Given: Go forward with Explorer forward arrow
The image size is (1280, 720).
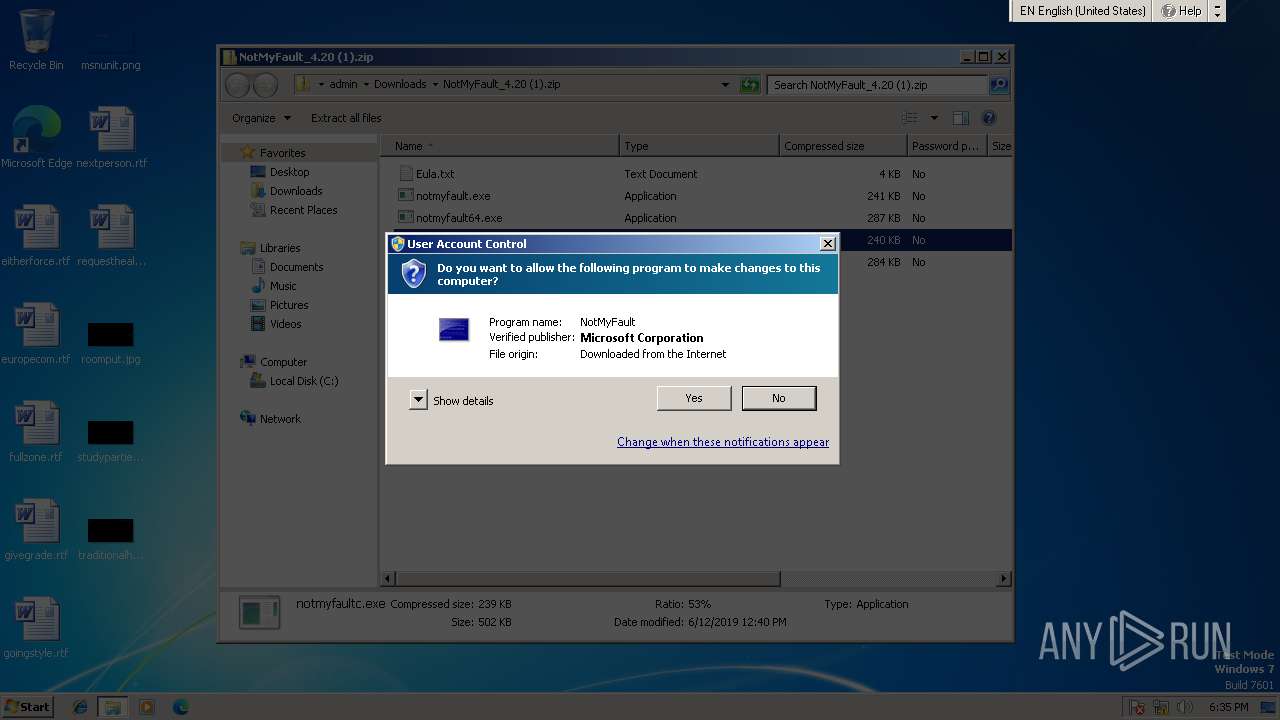Looking at the screenshot, I should (265, 85).
